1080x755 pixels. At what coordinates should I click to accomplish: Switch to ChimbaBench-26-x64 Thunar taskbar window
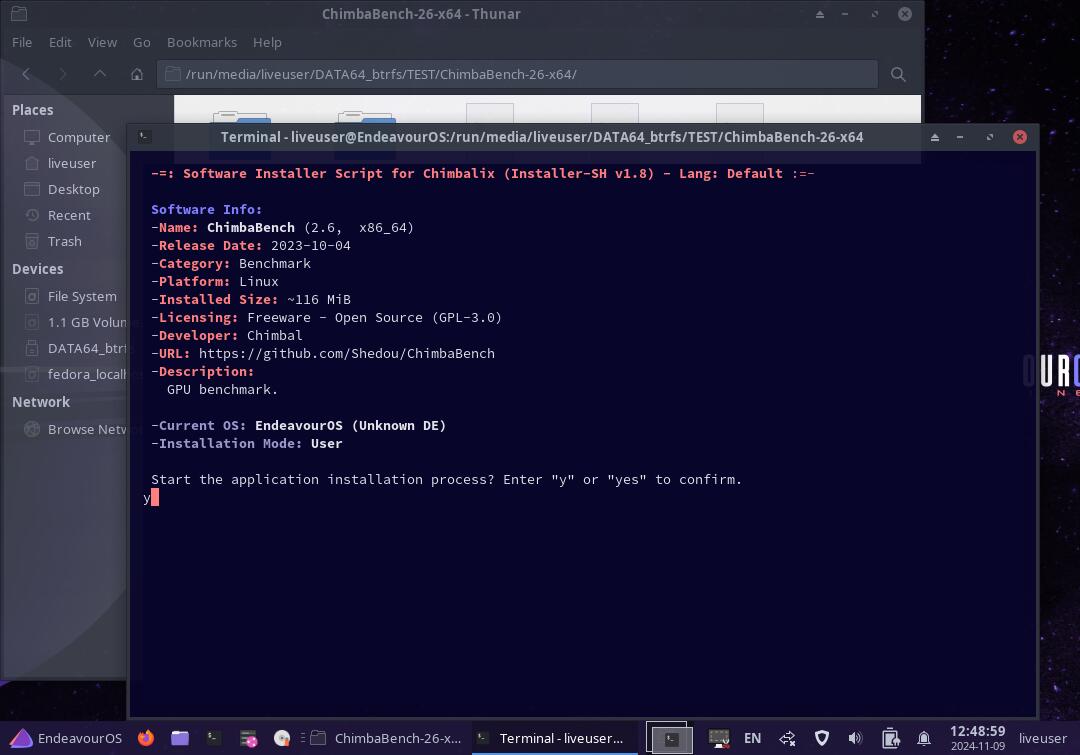(386, 738)
